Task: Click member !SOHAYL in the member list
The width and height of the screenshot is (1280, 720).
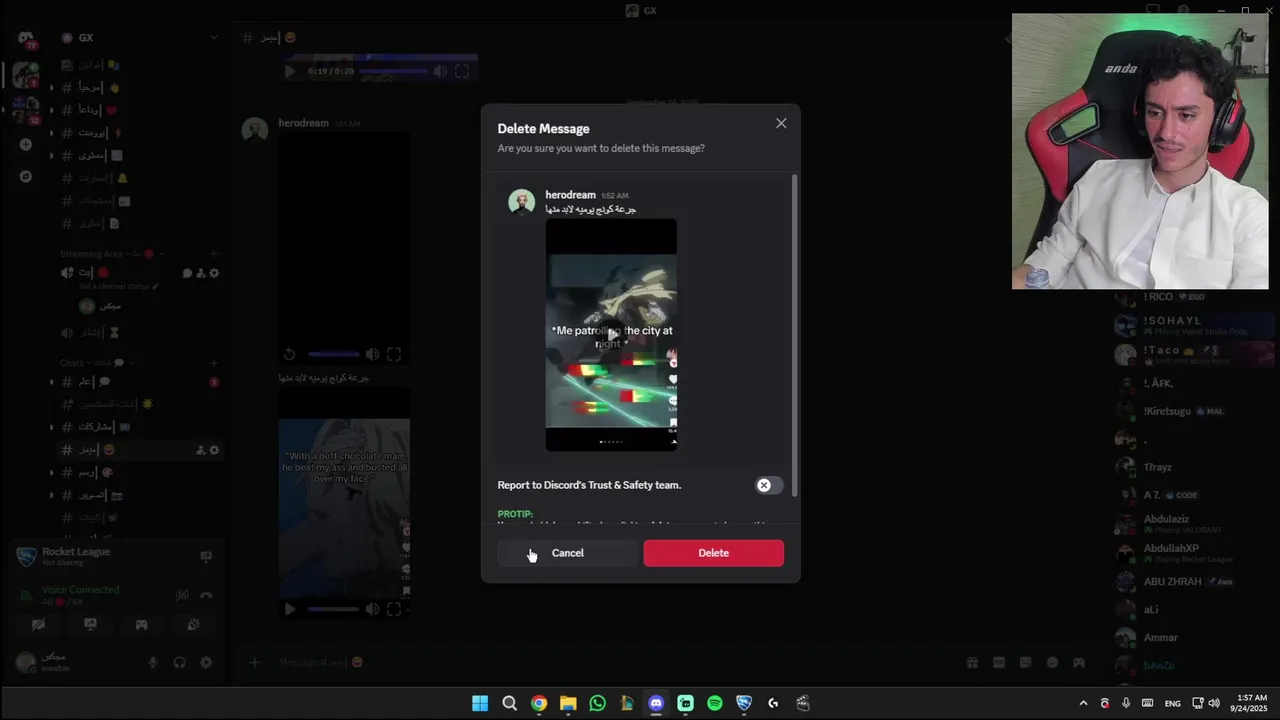Action: pyautogui.click(x=1195, y=325)
